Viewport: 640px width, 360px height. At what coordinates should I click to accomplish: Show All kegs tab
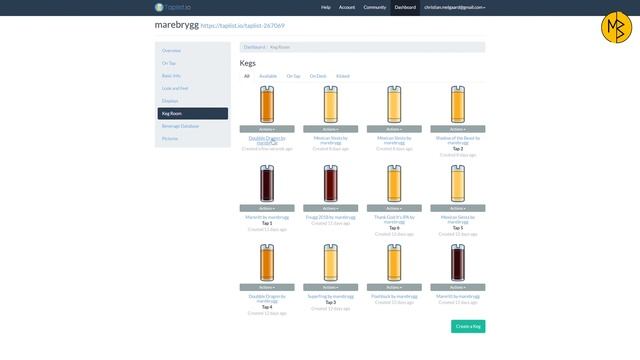[247, 76]
